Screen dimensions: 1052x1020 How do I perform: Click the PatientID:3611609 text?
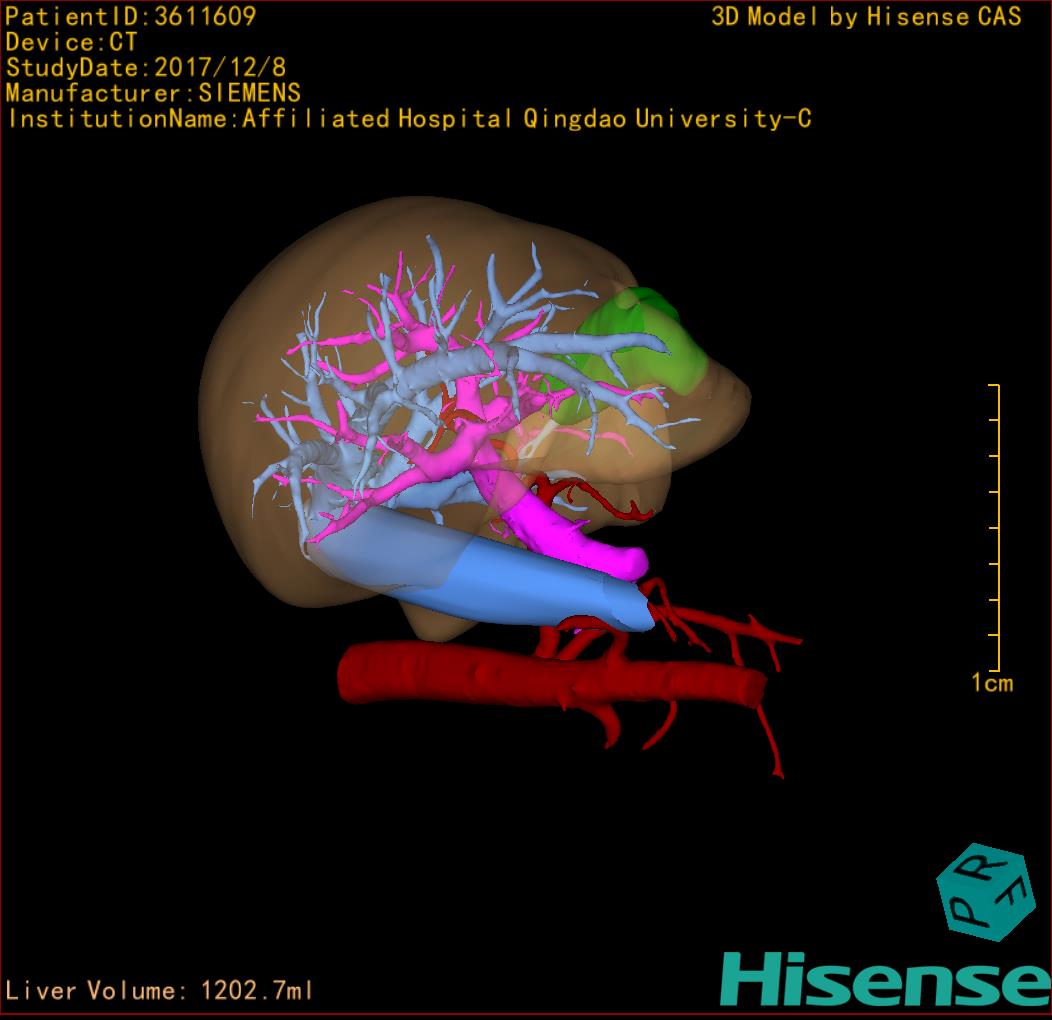131,17
